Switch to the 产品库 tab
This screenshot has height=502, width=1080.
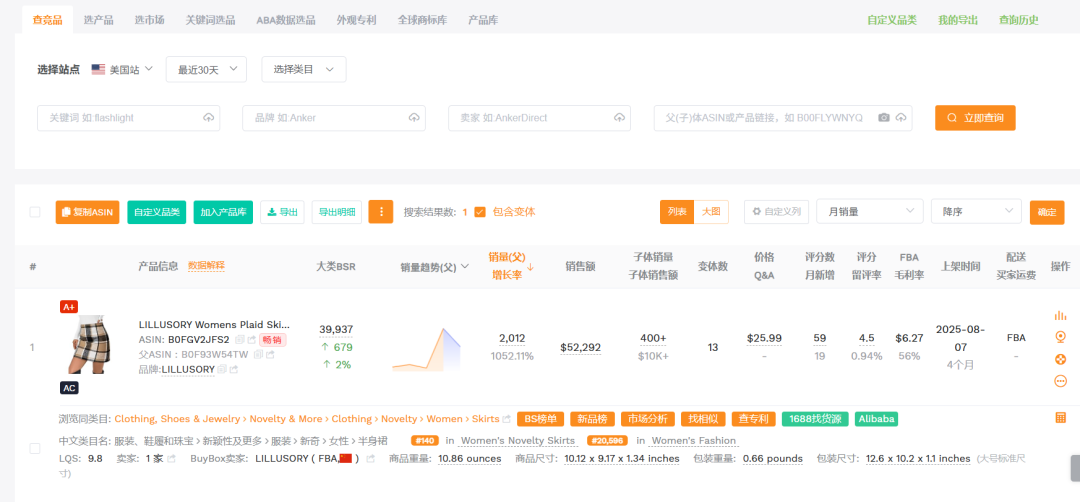[483, 20]
